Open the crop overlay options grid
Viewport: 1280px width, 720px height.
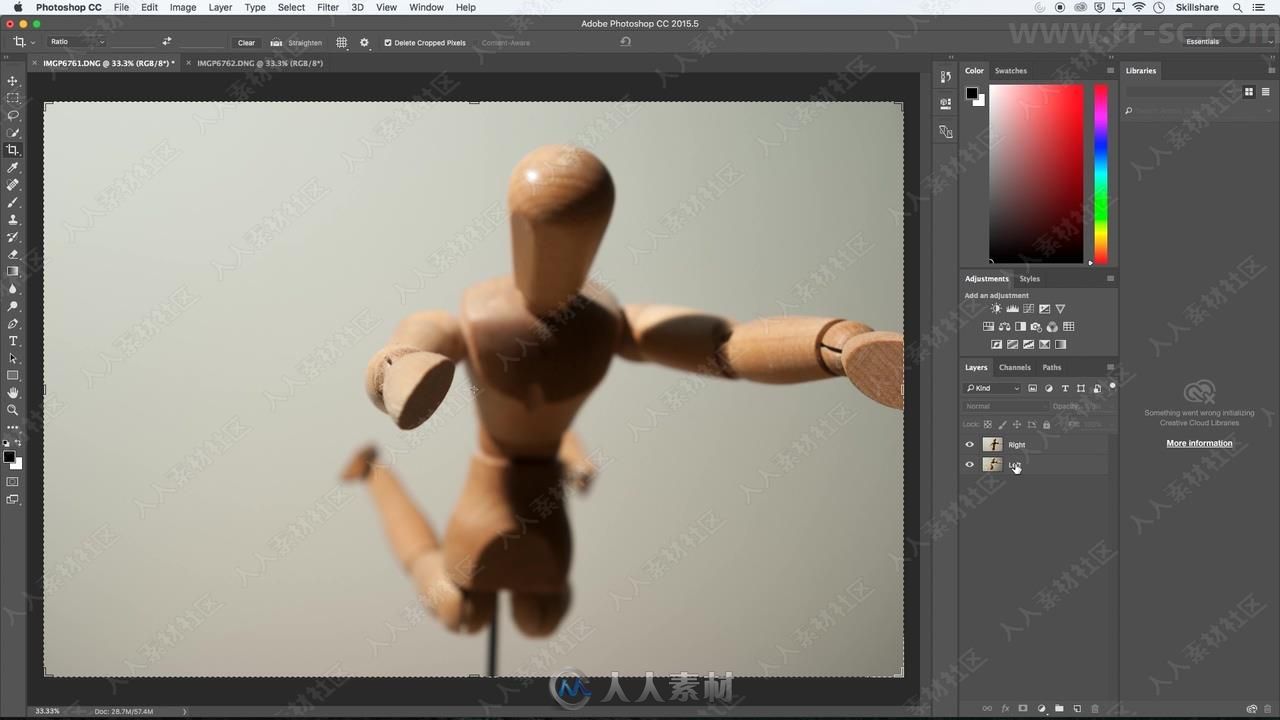(x=342, y=43)
